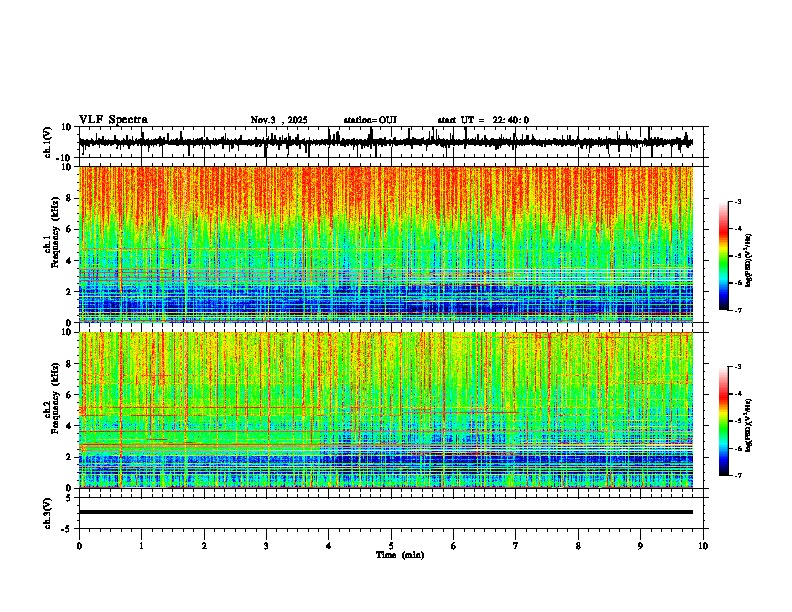Image resolution: width=792 pixels, height=612 pixels.
Task: Click inside the ch.1 frequency spectrogram
Action: coord(386,244)
